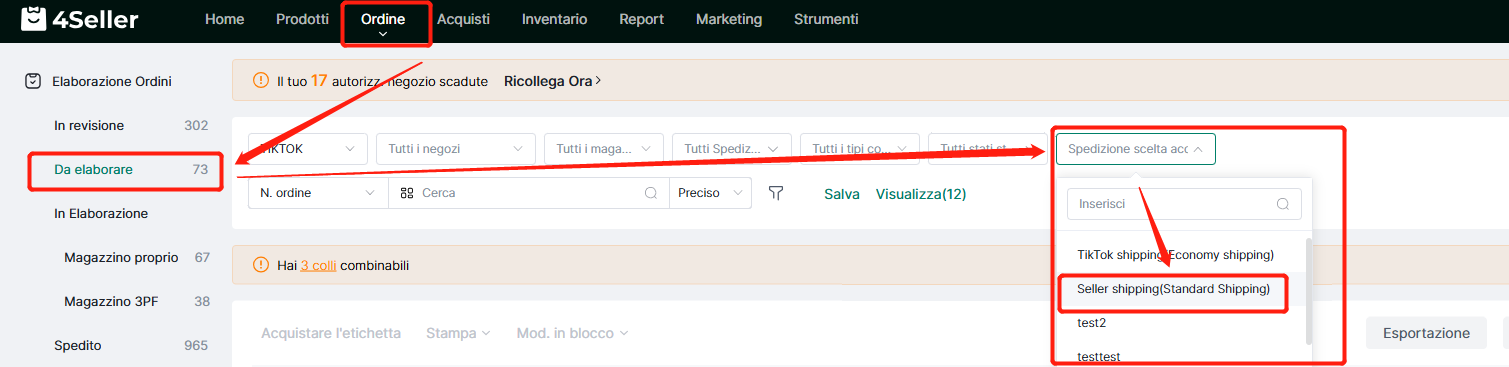This screenshot has height=367, width=1509.
Task: Click the filter funnel icon
Action: click(776, 193)
